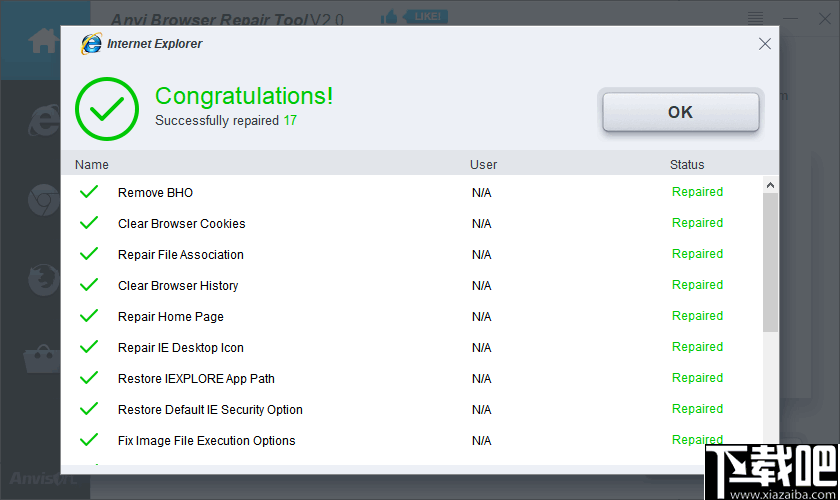Select Restore Default IE Security Option text
The image size is (840, 500).
(210, 410)
